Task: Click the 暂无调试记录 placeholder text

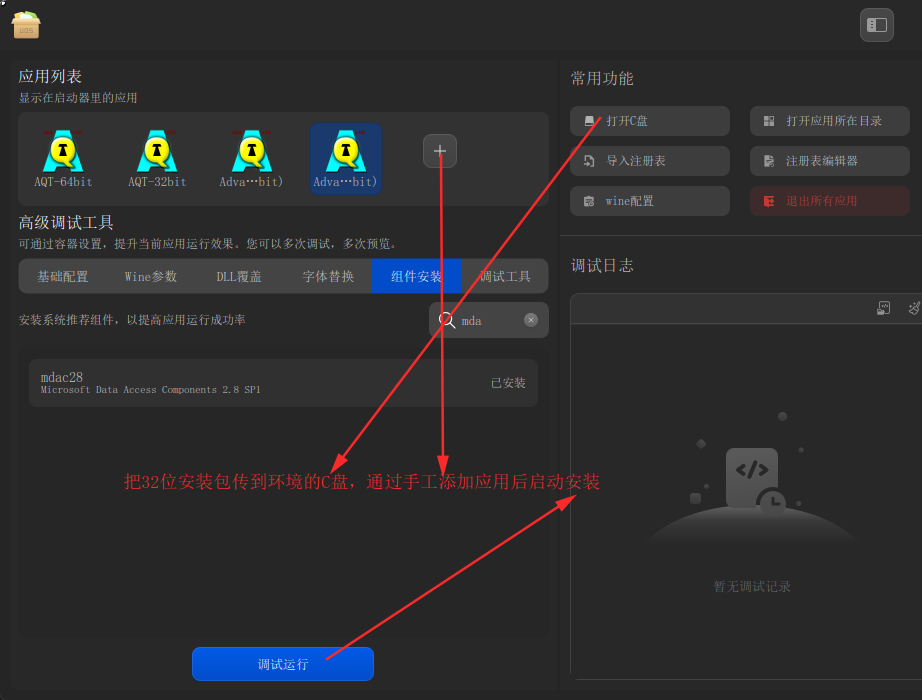Action: click(752, 586)
